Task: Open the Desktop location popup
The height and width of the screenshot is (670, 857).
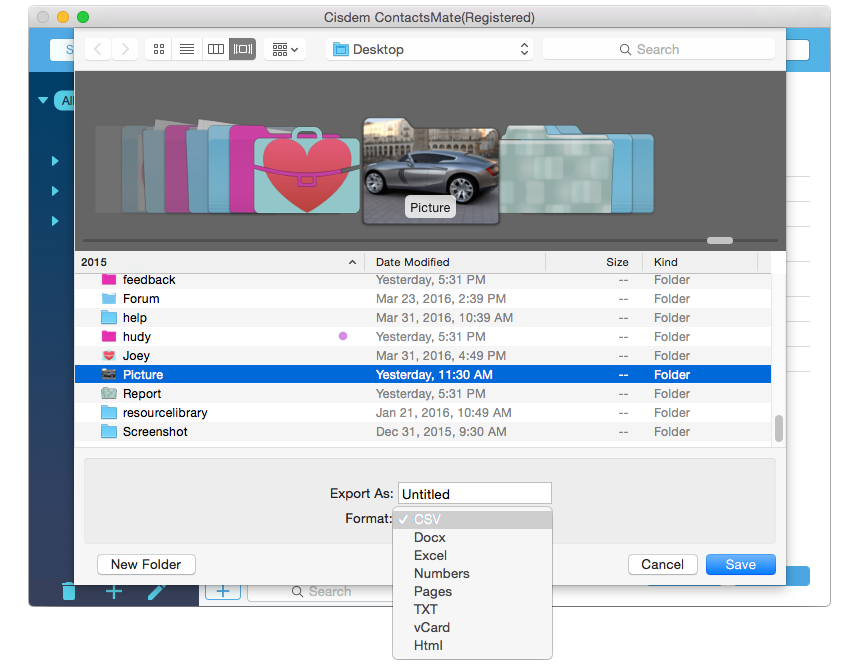Action: pos(430,49)
